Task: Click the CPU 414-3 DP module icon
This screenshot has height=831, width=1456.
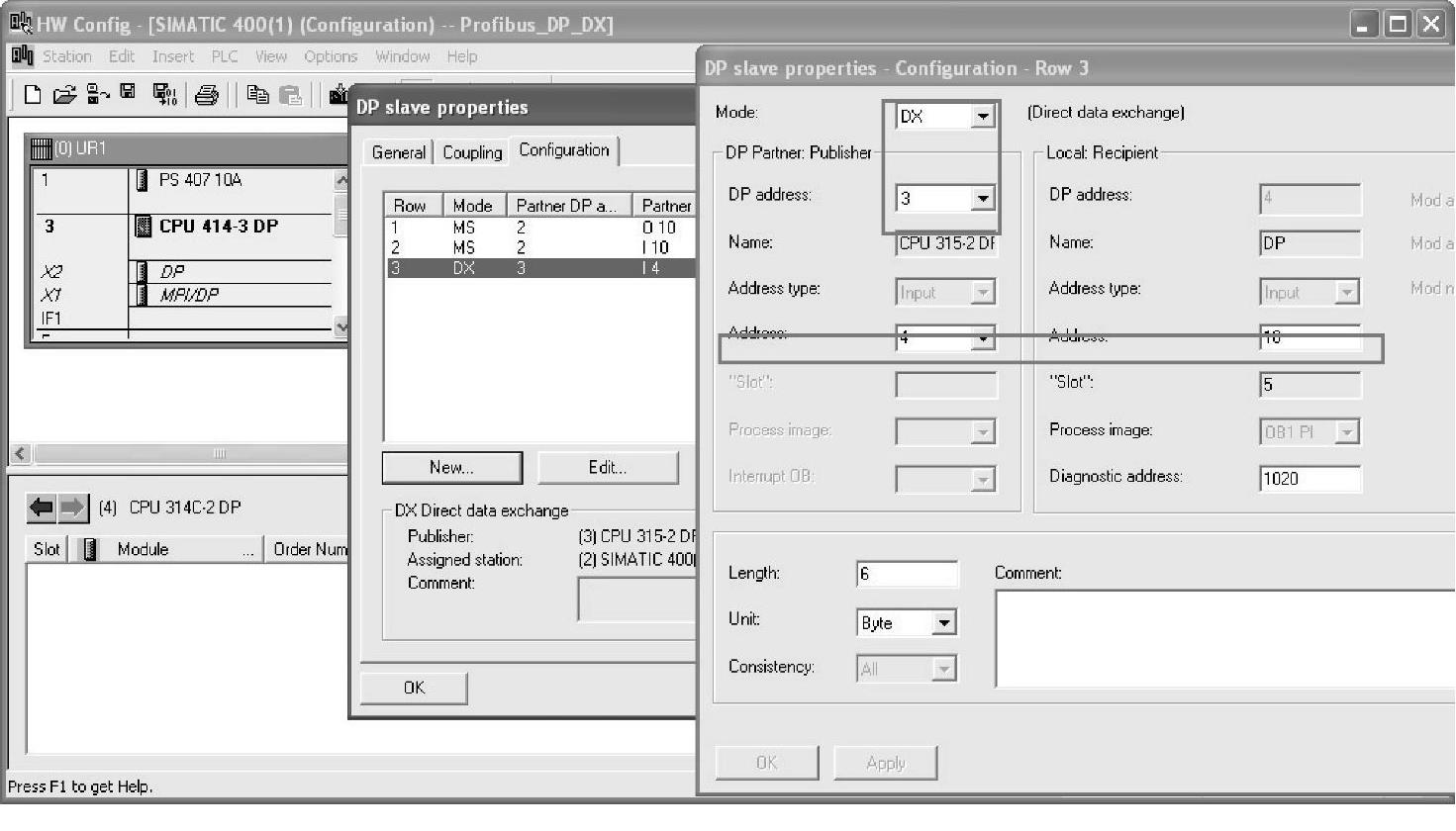Action: pyautogui.click(x=143, y=227)
